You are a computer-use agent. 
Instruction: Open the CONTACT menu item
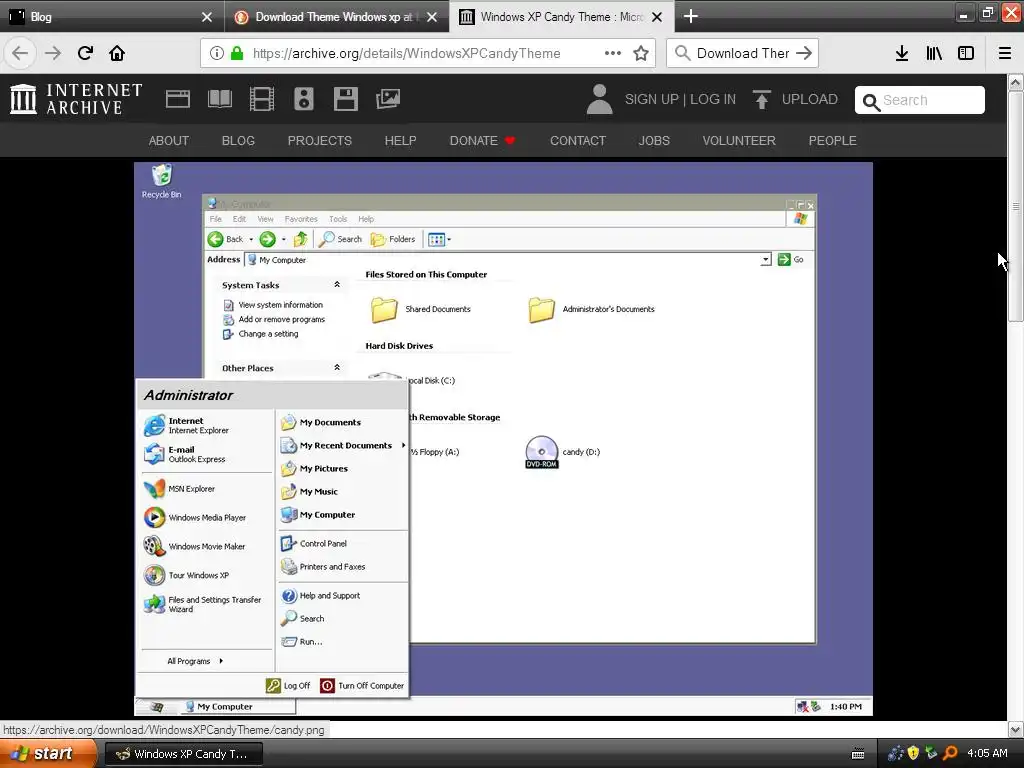tap(577, 140)
